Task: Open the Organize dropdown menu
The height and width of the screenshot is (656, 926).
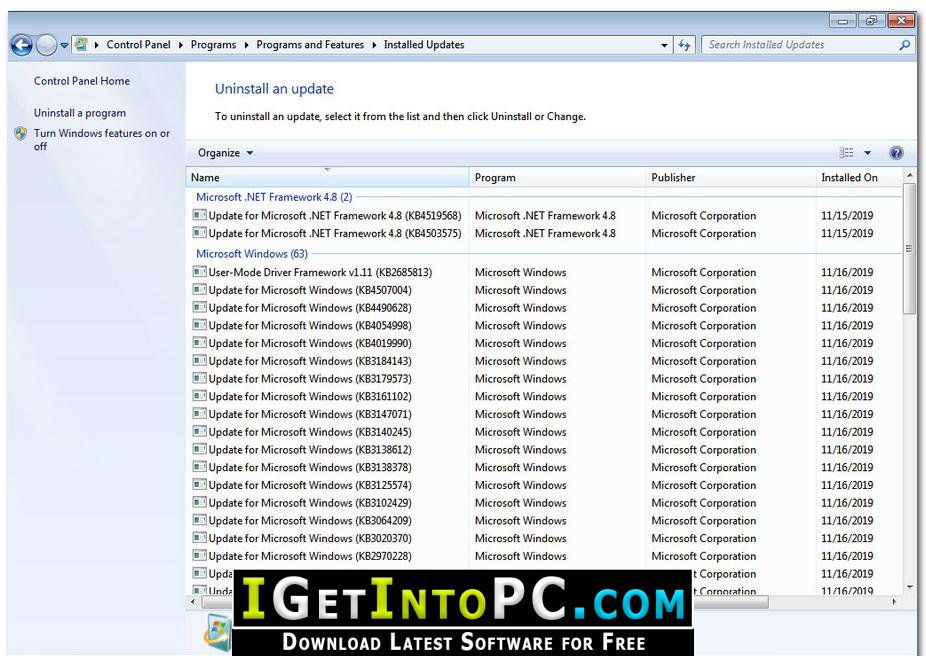Action: pos(225,153)
